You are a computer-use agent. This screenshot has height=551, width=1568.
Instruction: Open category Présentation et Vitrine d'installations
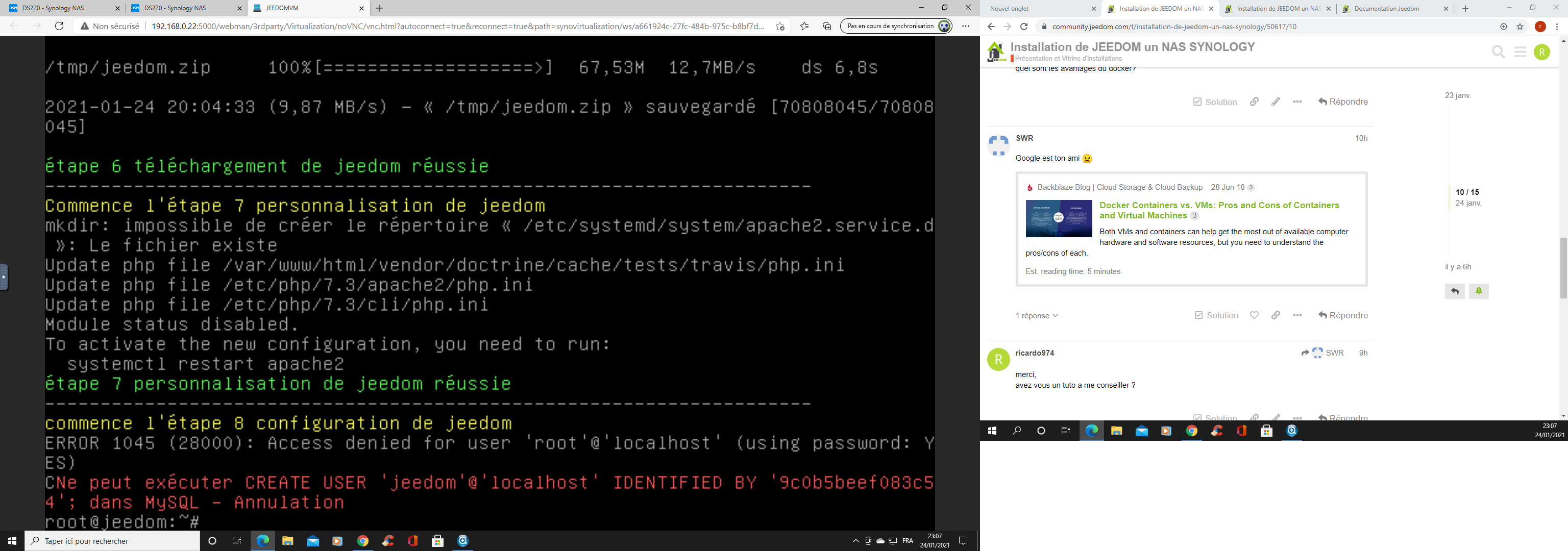tap(1068, 58)
